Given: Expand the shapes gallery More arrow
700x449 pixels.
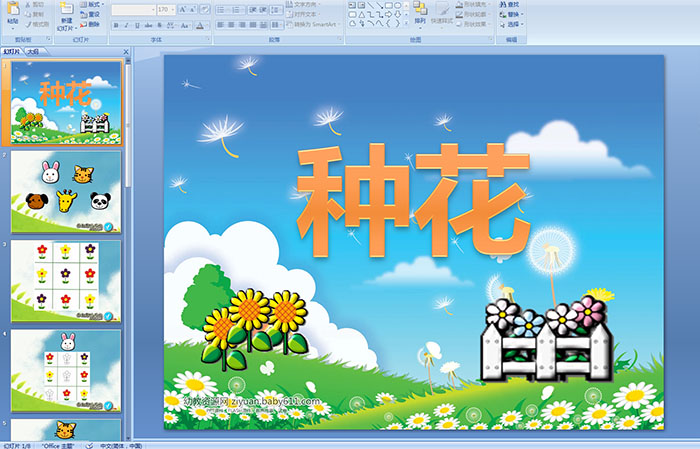Looking at the screenshot, I should [x=406, y=22].
